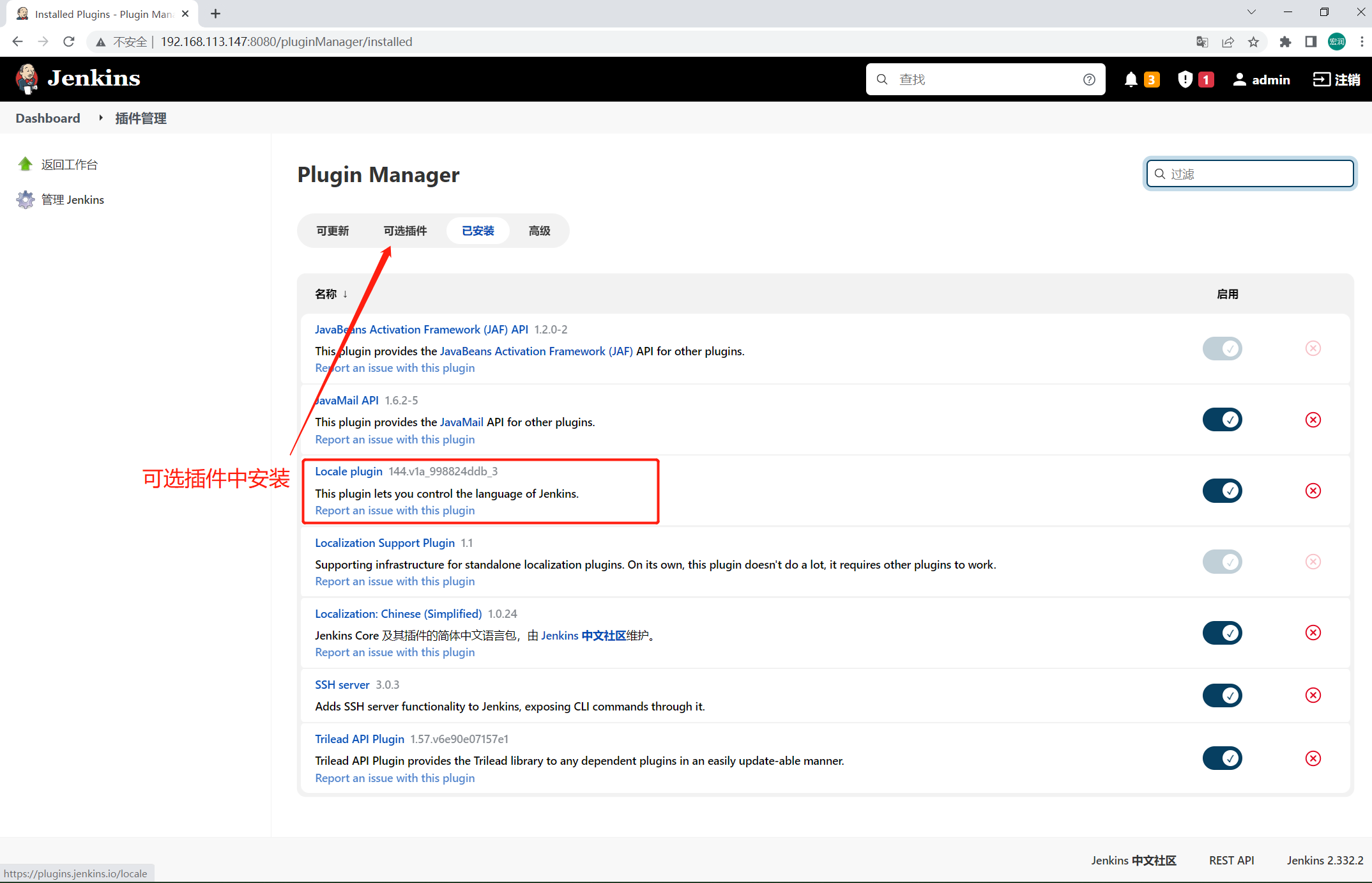The width and height of the screenshot is (1372, 883).
Task: Open the Locale plugin link
Action: [x=349, y=472]
